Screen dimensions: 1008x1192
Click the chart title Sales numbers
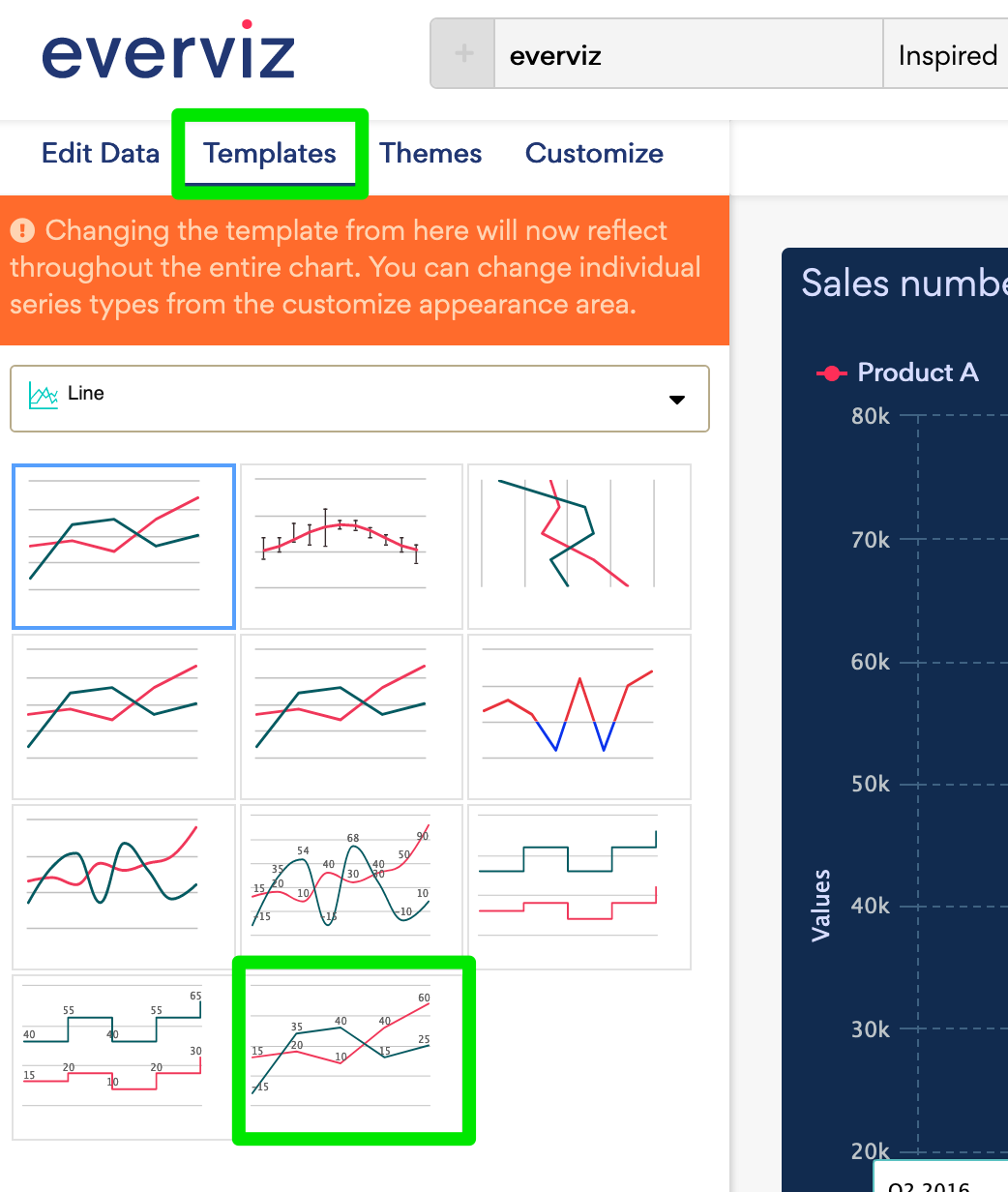coord(904,283)
